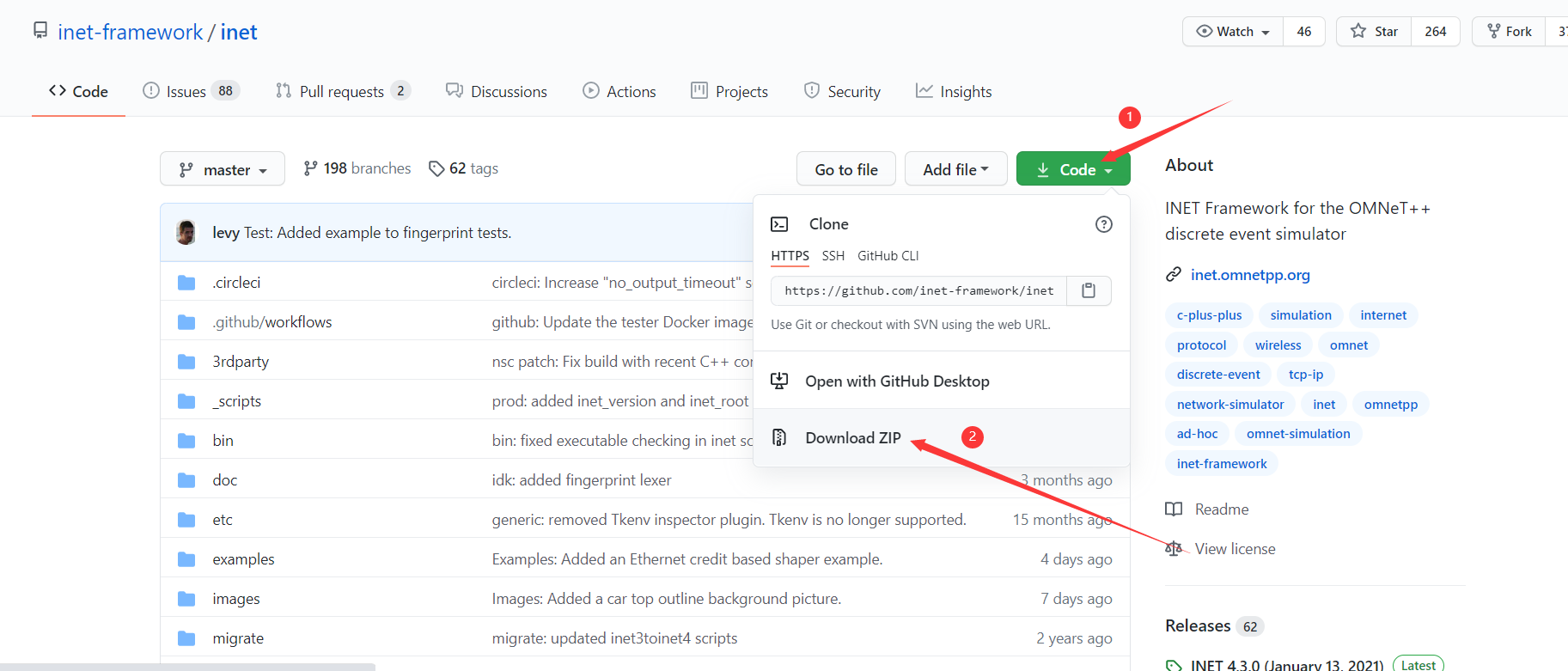
Task: Open the examples folder
Action: tap(244, 559)
